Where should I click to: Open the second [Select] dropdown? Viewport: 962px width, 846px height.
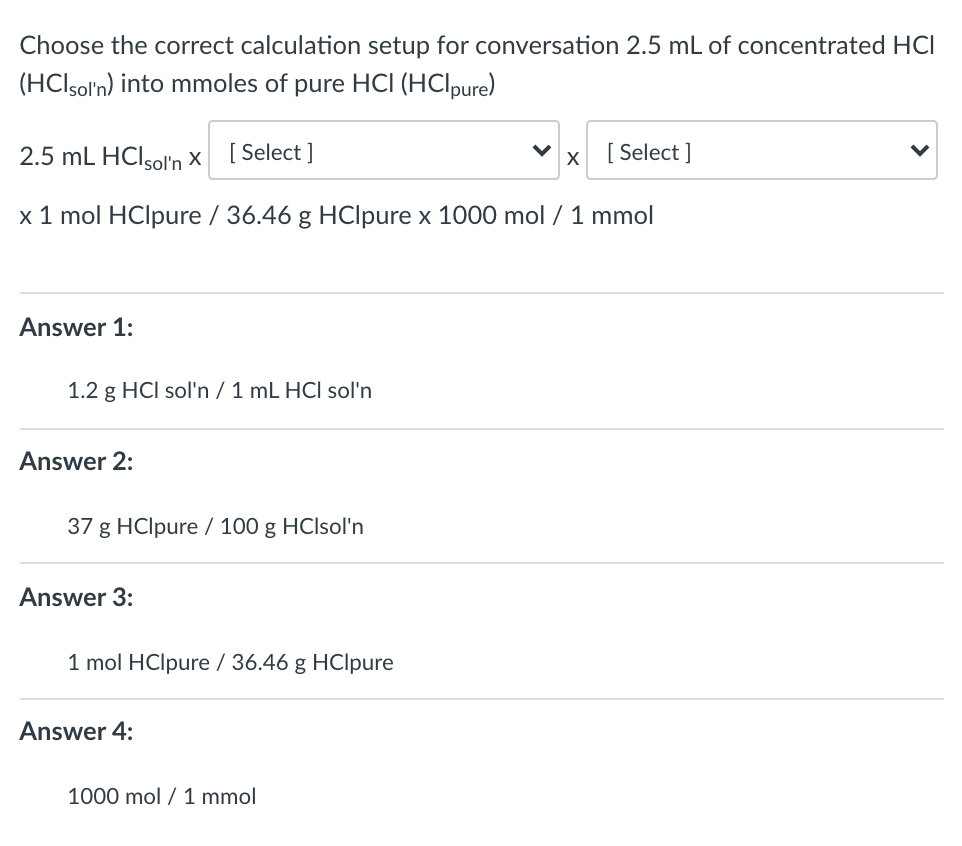760,152
